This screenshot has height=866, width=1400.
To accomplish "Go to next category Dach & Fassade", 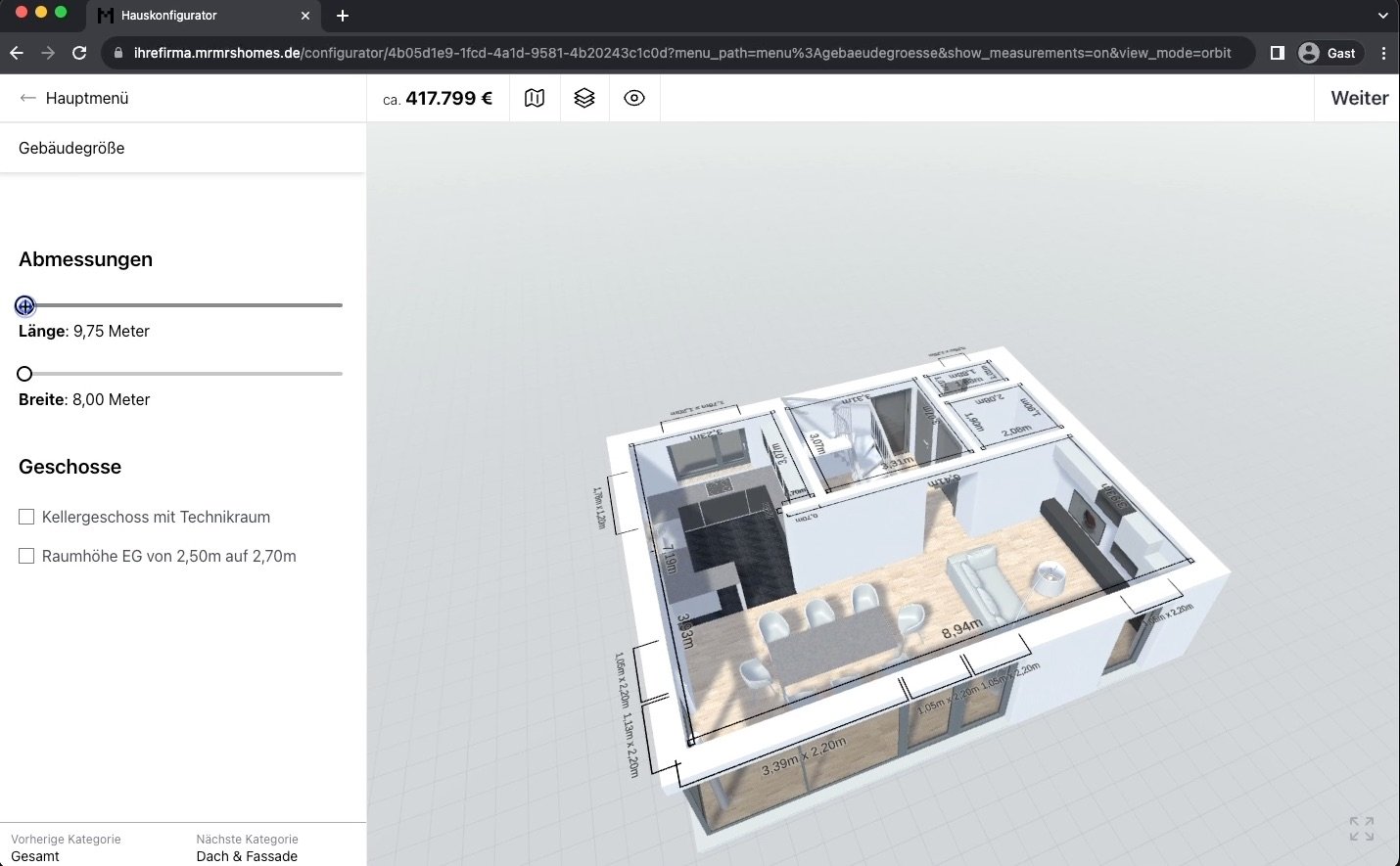I will coord(247,847).
